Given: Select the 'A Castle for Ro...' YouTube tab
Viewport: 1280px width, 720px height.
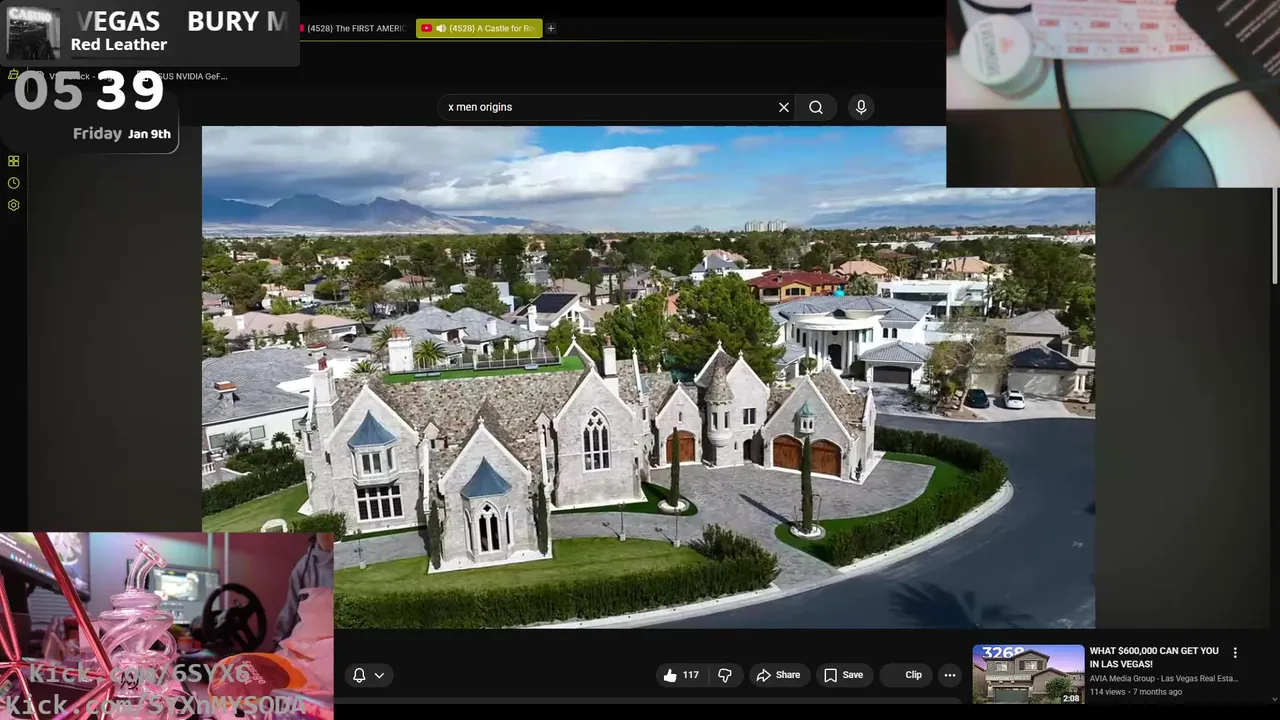Looking at the screenshot, I should pos(479,29).
